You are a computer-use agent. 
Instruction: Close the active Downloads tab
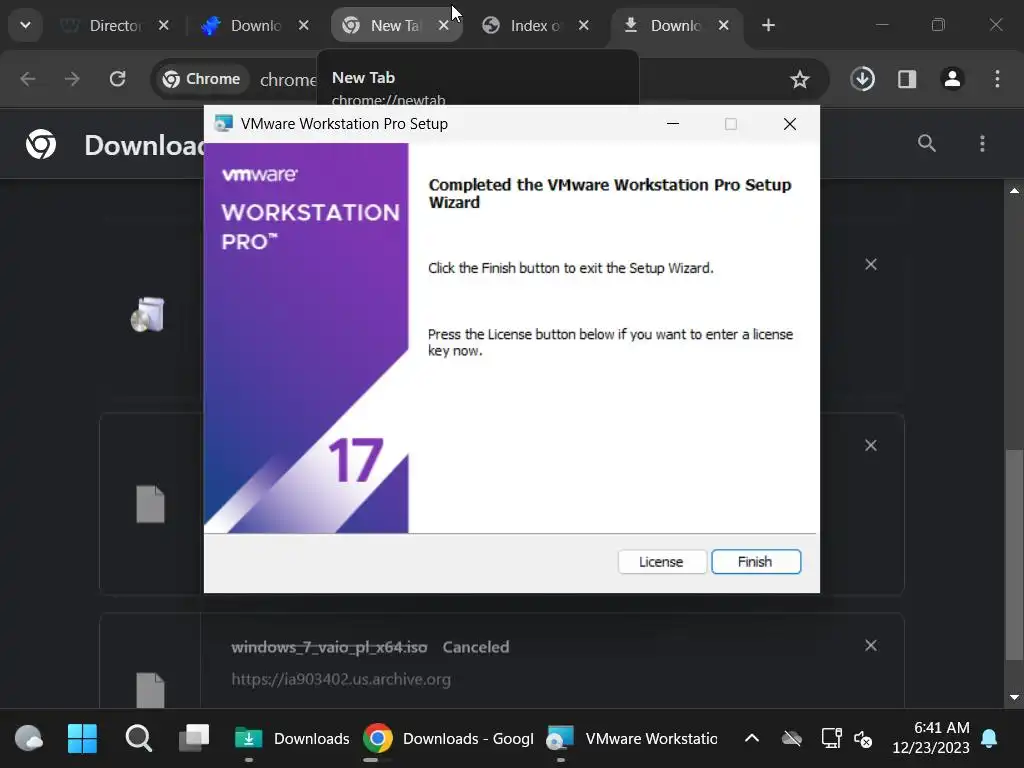click(724, 25)
